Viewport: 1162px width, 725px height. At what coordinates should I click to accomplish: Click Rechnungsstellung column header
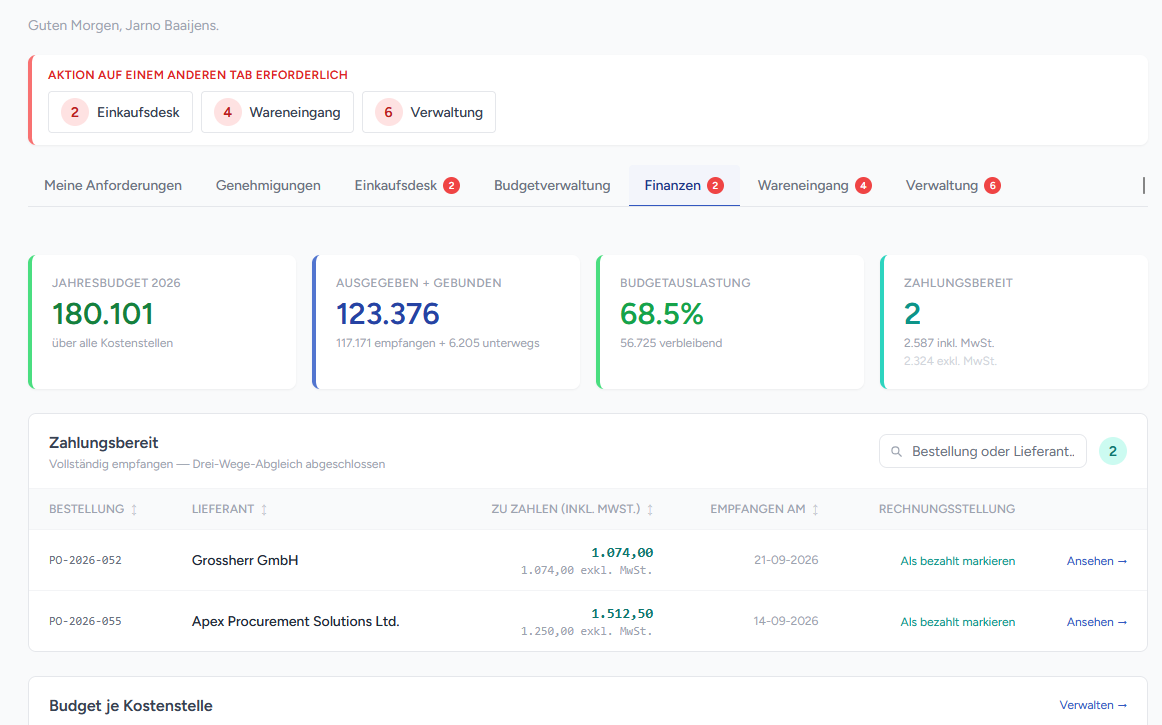(x=947, y=509)
